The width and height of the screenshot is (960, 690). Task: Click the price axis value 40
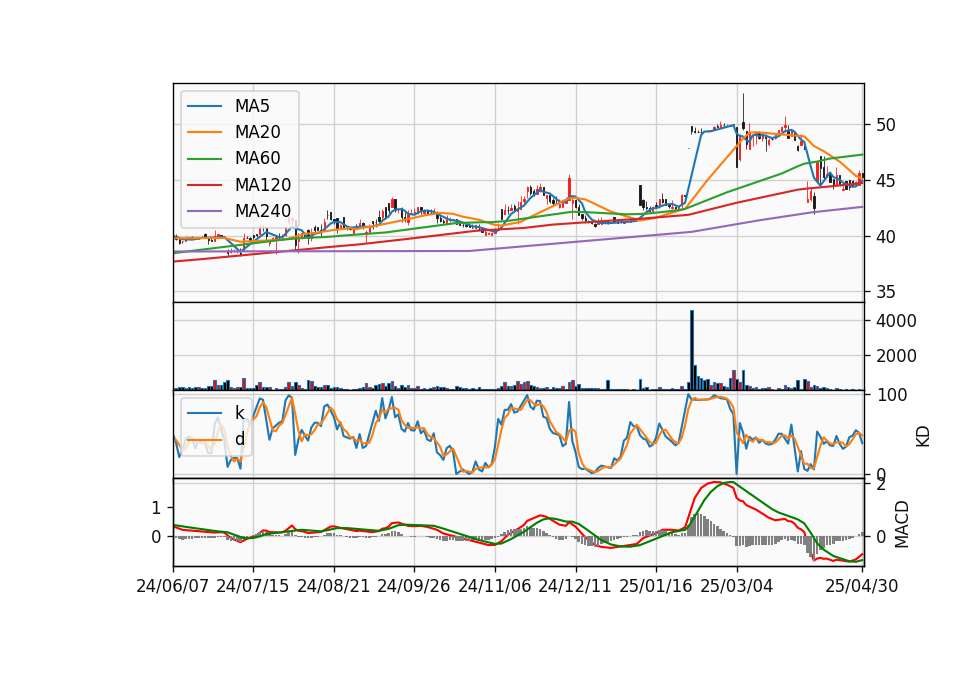886,236
